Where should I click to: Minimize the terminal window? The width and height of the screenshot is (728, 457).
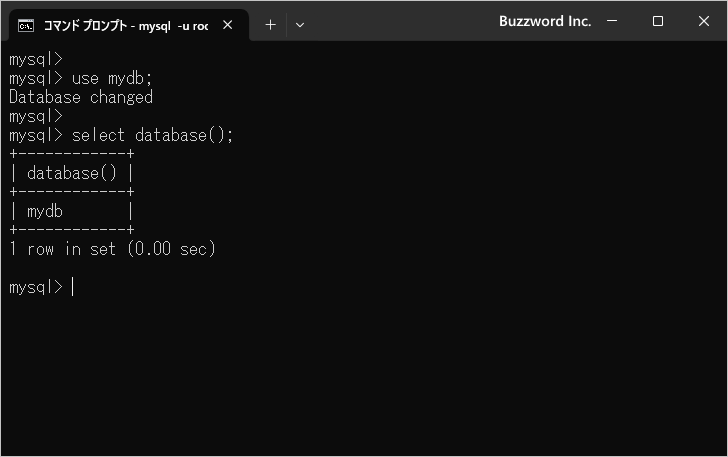pos(612,21)
